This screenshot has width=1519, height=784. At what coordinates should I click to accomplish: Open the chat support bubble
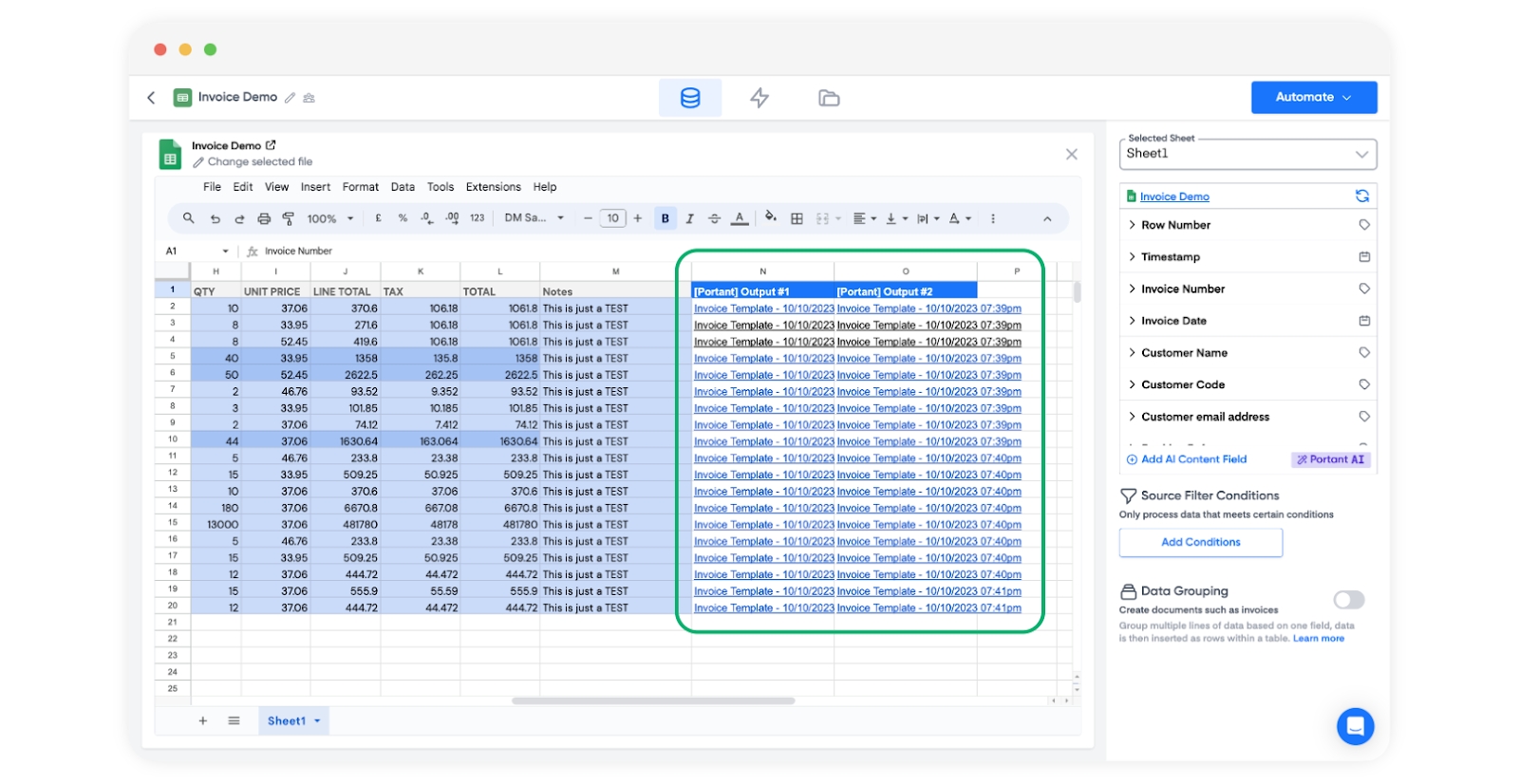tap(1355, 726)
